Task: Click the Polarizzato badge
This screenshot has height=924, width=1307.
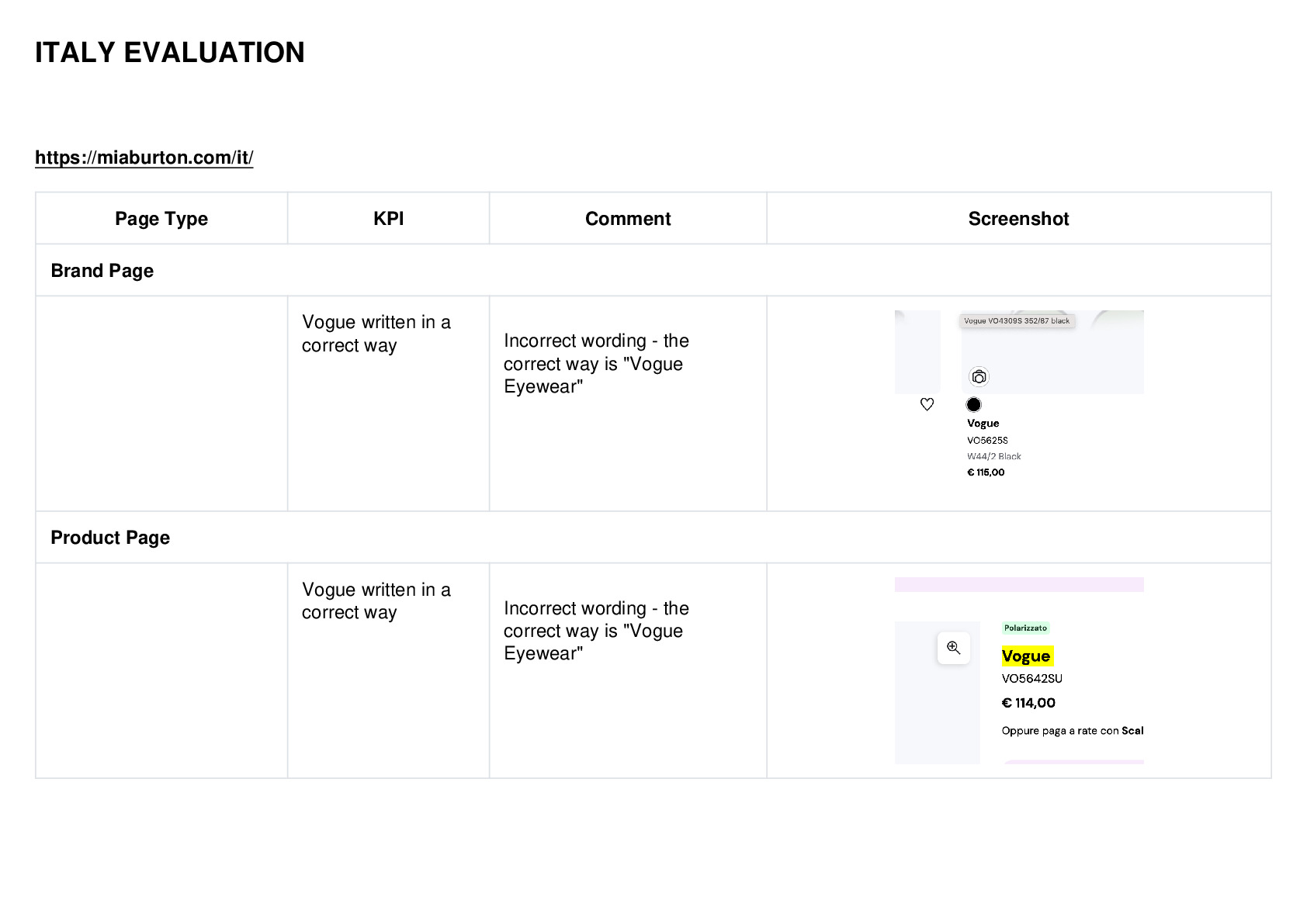Action: [x=1025, y=628]
